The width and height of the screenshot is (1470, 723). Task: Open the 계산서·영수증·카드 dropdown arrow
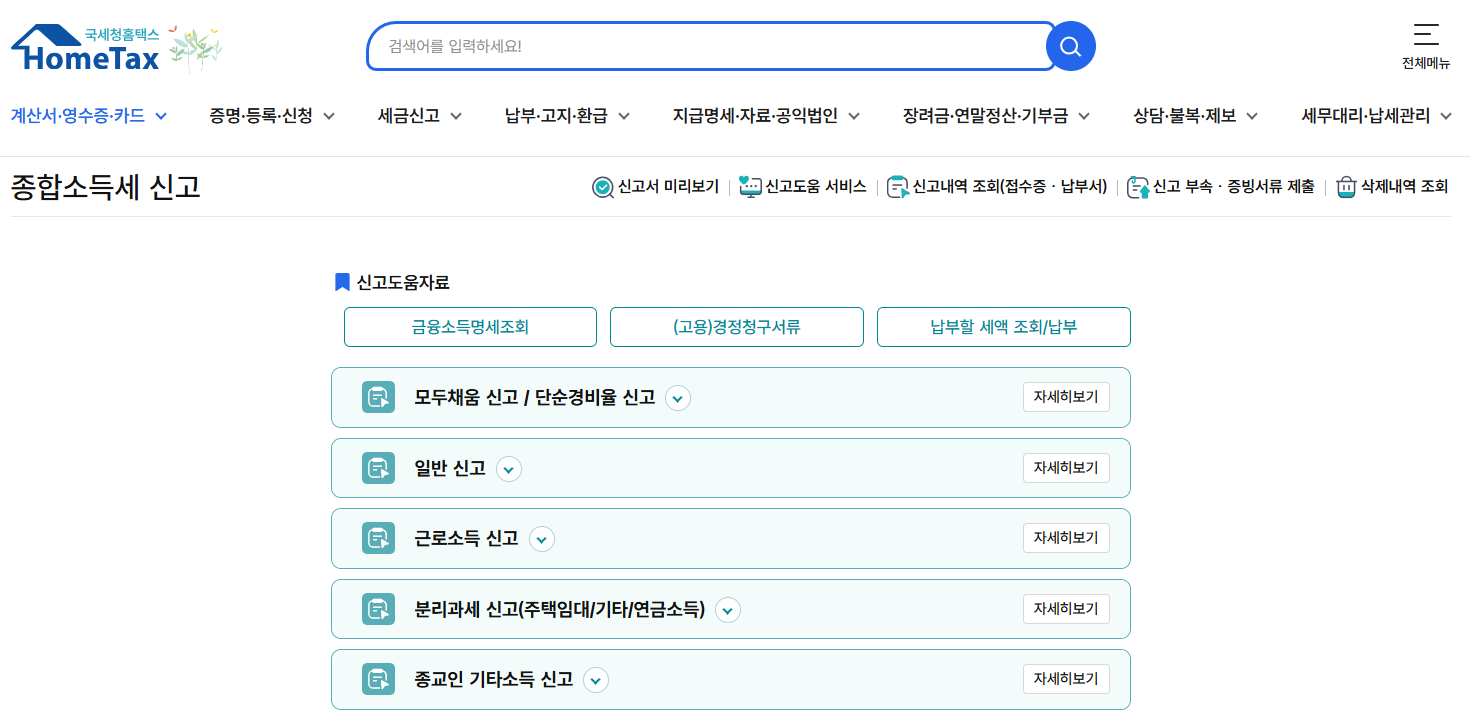click(x=161, y=116)
